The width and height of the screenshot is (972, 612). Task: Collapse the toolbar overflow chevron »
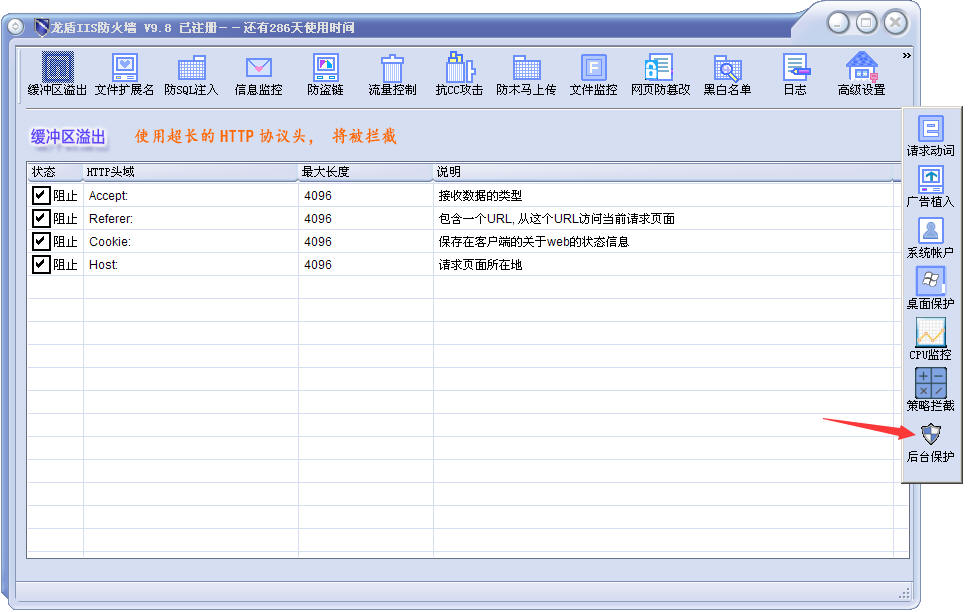[906, 56]
